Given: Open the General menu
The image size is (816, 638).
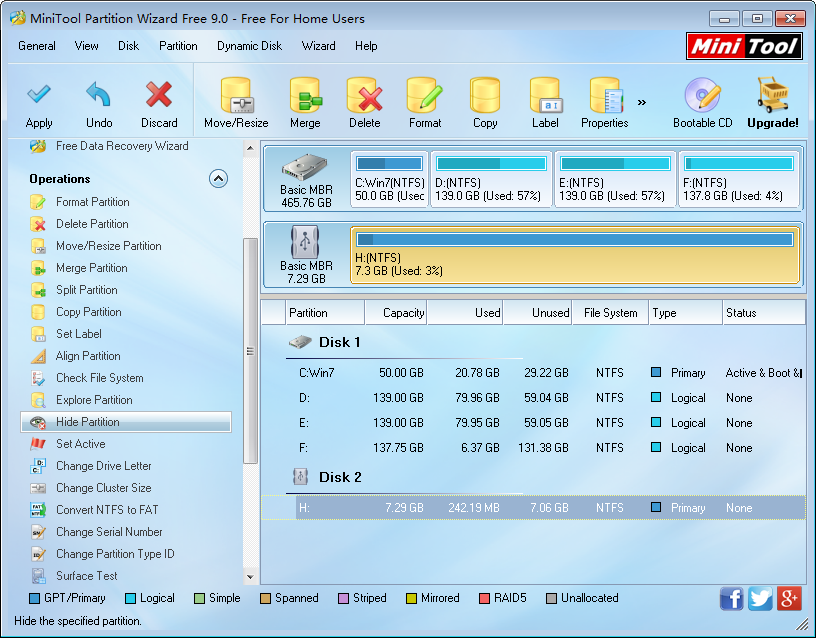Looking at the screenshot, I should [x=37, y=46].
